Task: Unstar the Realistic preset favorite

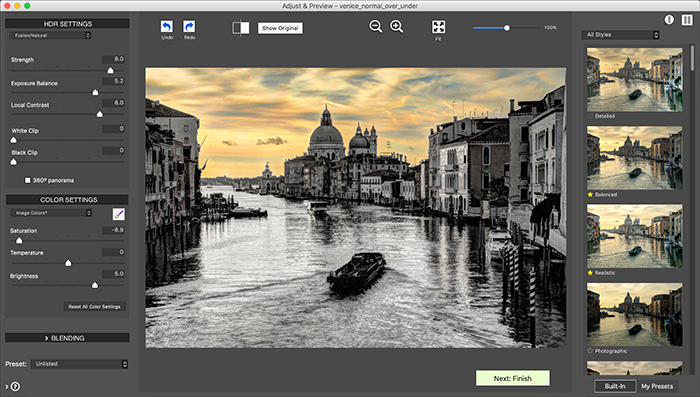Action: 590,273
